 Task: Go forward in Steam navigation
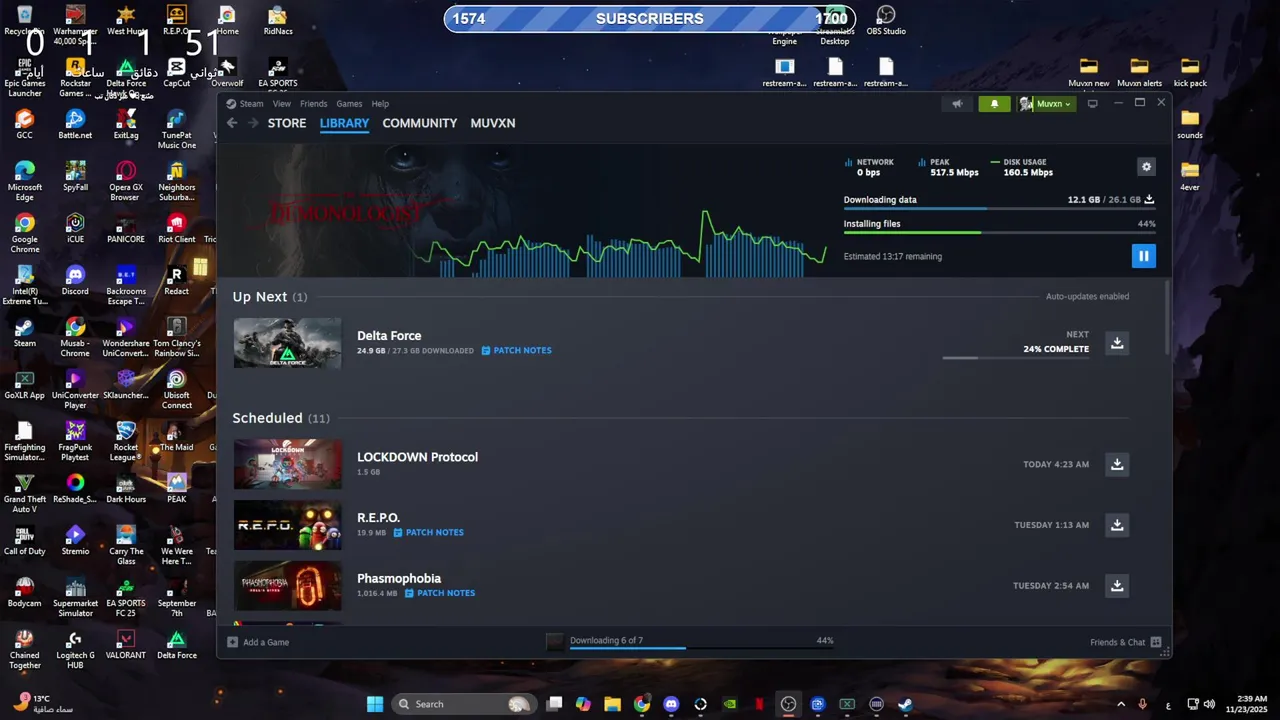pos(253,123)
